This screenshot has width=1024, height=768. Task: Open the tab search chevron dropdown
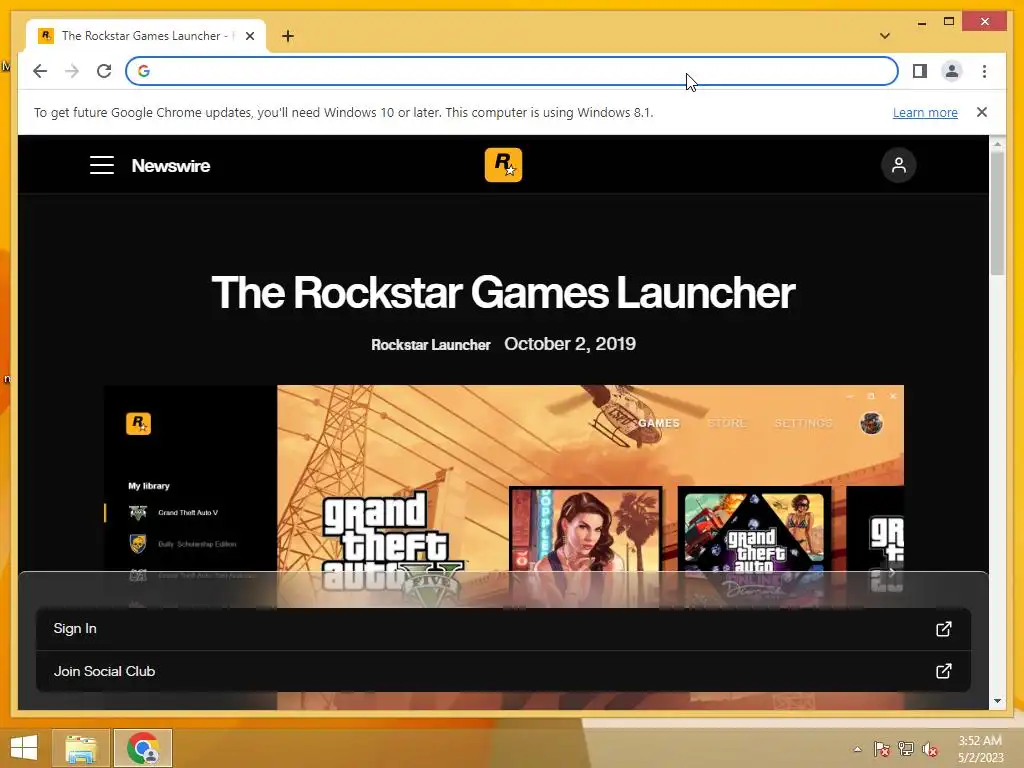pyautogui.click(x=885, y=36)
